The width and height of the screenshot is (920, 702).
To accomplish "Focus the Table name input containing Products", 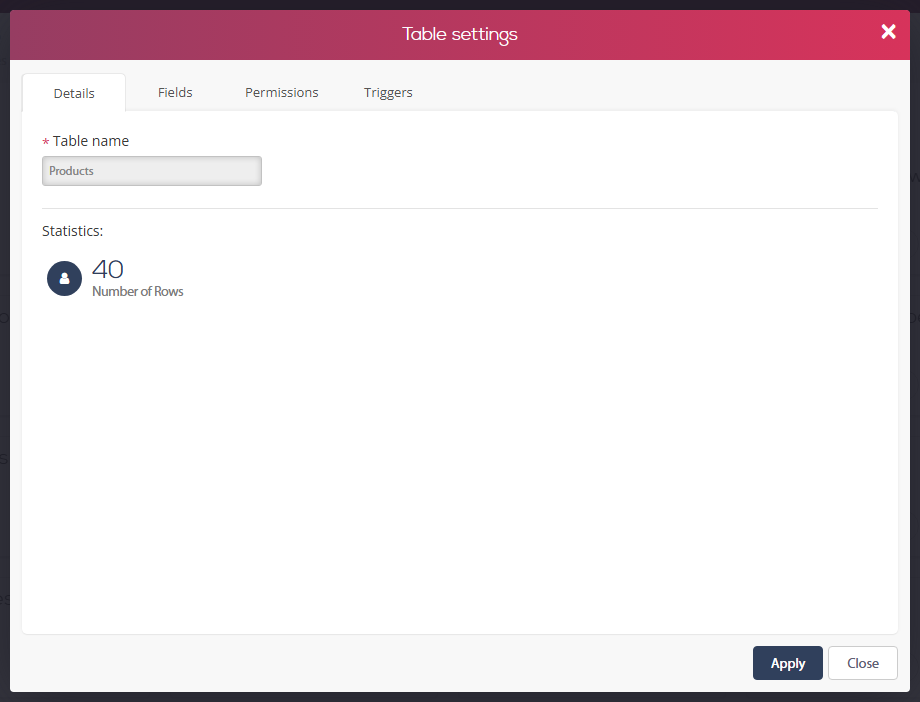I will click(152, 171).
